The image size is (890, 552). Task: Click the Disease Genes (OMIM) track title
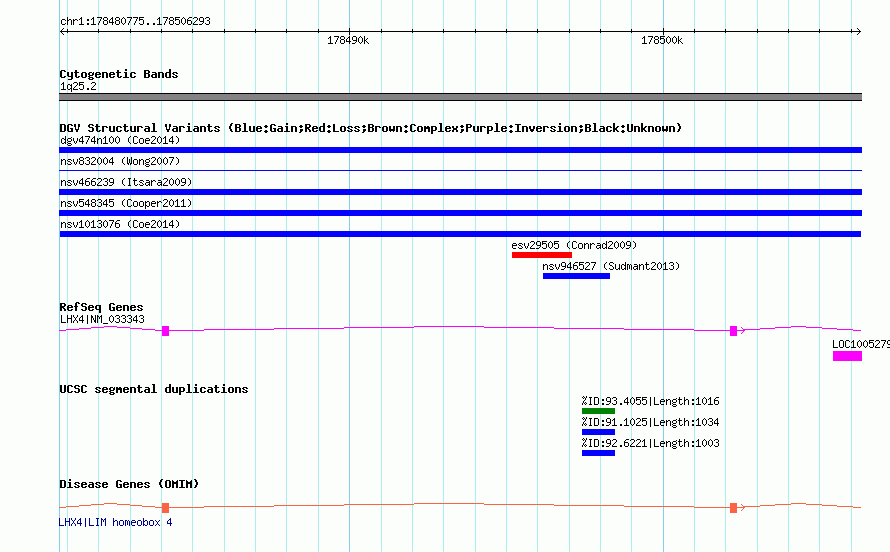(129, 484)
